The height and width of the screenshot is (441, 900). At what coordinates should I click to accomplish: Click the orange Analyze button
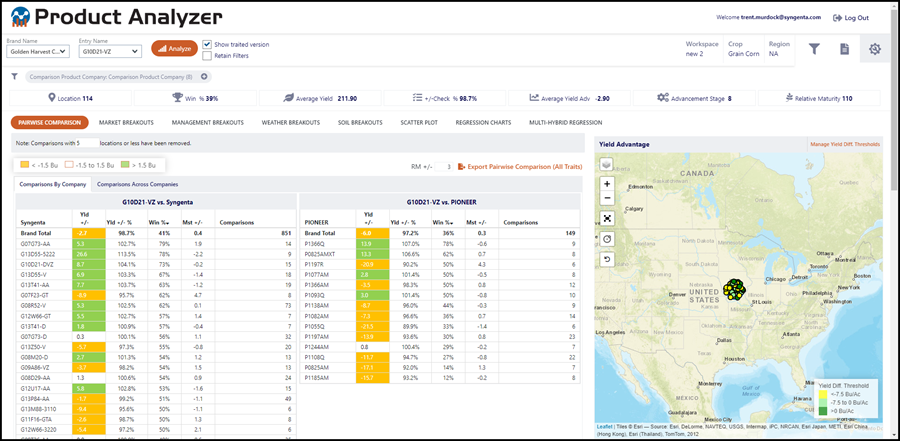174,49
